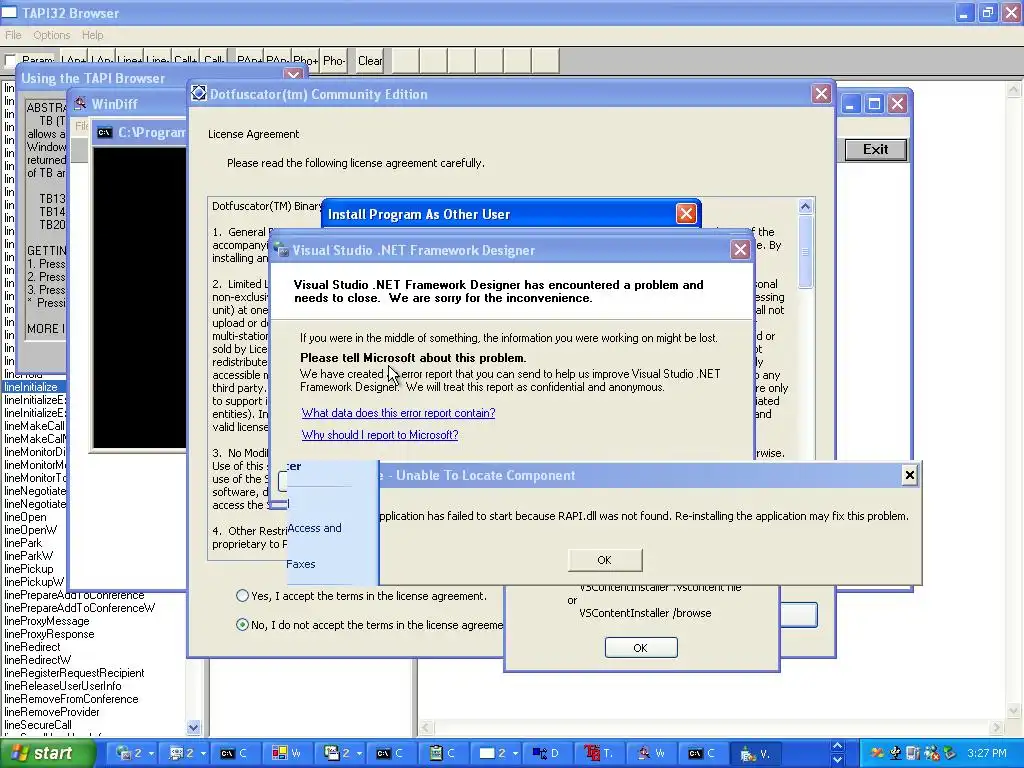
Task: Open the Options menu in TAPI32 Browser
Action: (x=52, y=35)
